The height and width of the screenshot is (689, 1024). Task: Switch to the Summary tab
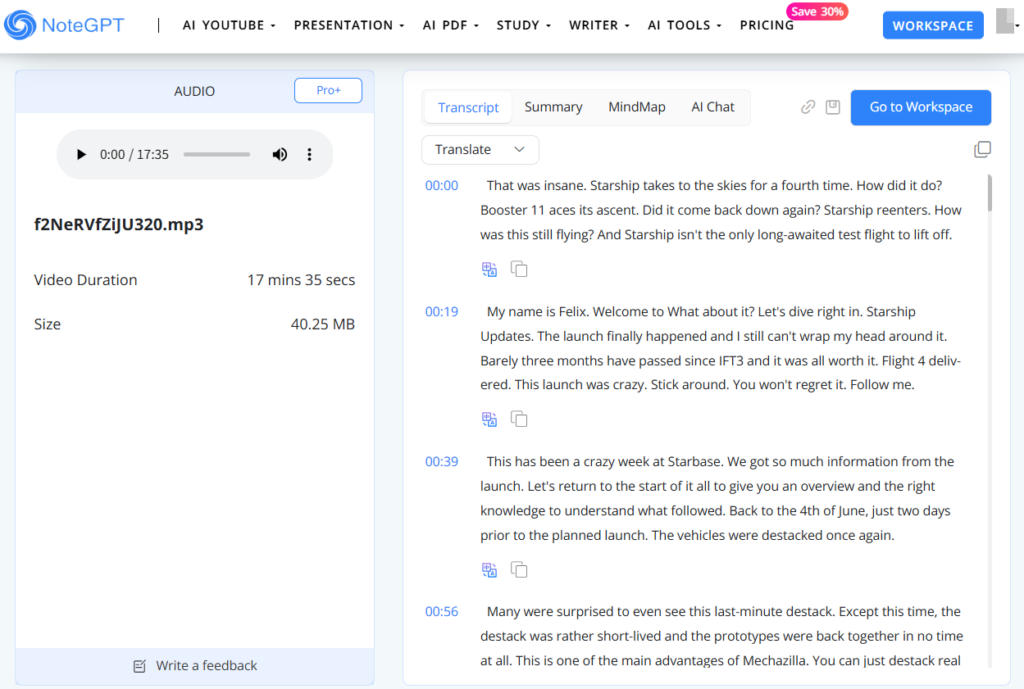coord(553,106)
